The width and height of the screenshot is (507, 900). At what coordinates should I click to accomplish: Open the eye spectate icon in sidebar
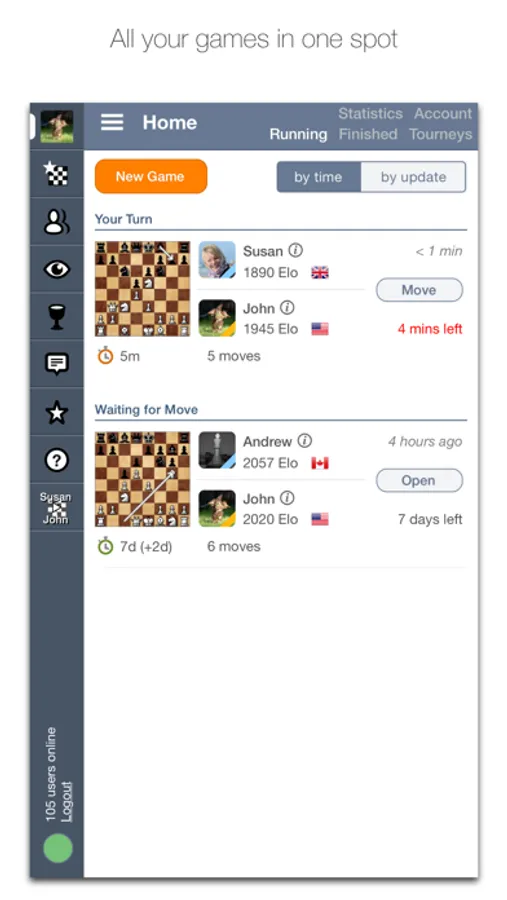pos(57,269)
